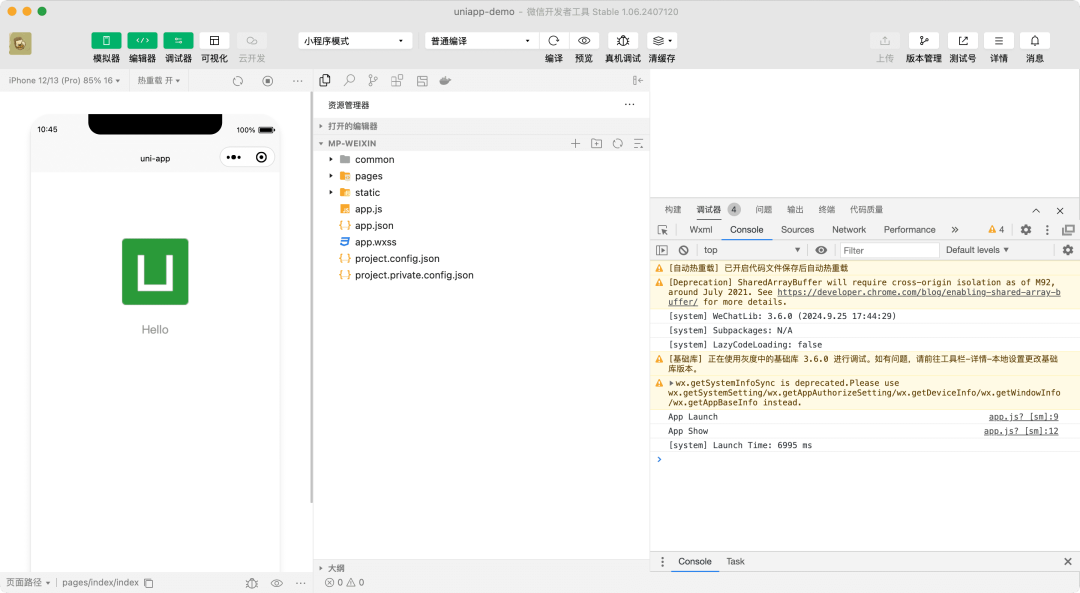Switch to the 终端 terminal tab
The height and width of the screenshot is (593, 1080).
(x=827, y=209)
